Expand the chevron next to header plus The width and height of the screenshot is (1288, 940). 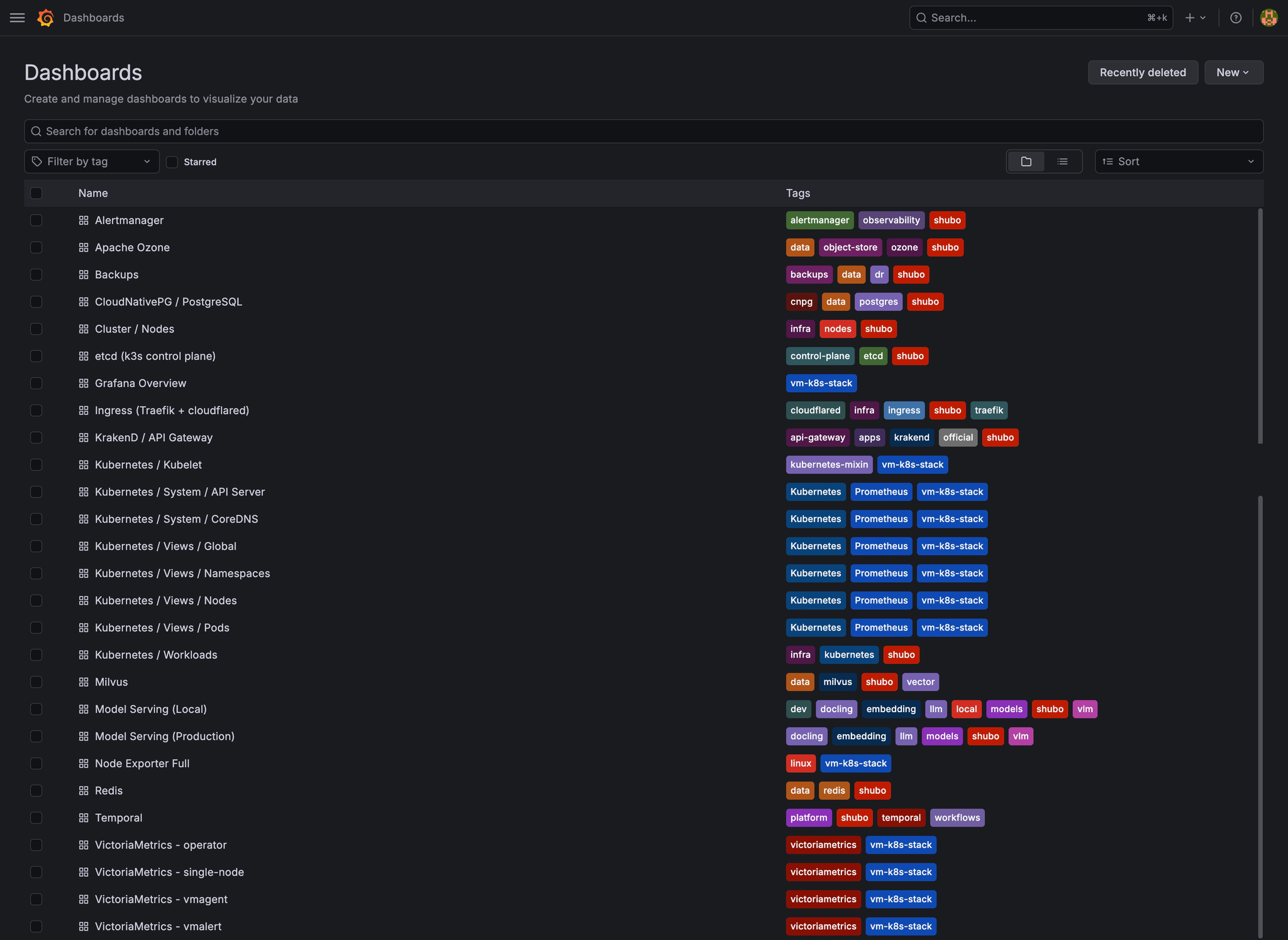click(1202, 18)
